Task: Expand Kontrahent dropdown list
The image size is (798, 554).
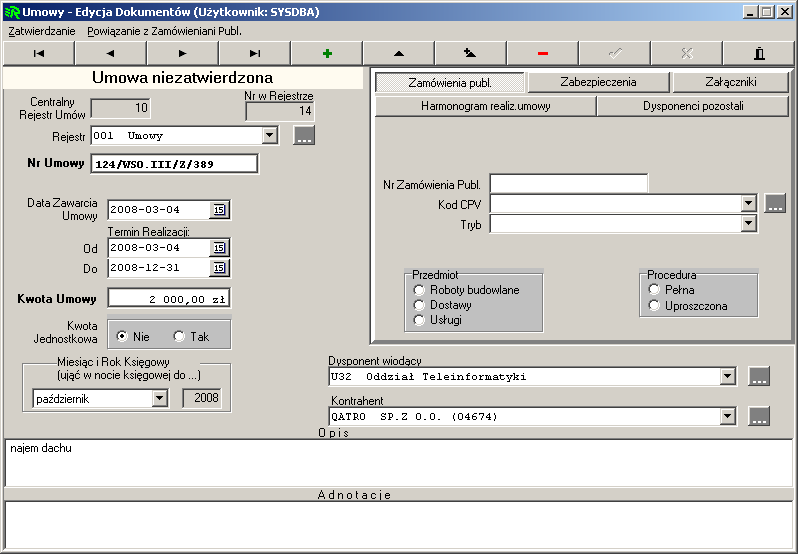Action: point(728,417)
